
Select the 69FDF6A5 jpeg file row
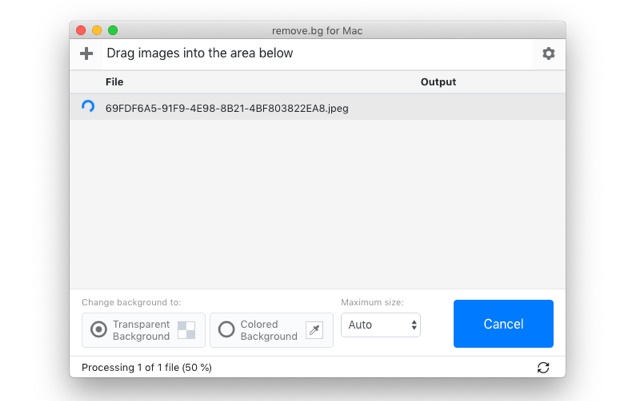[x=318, y=107]
